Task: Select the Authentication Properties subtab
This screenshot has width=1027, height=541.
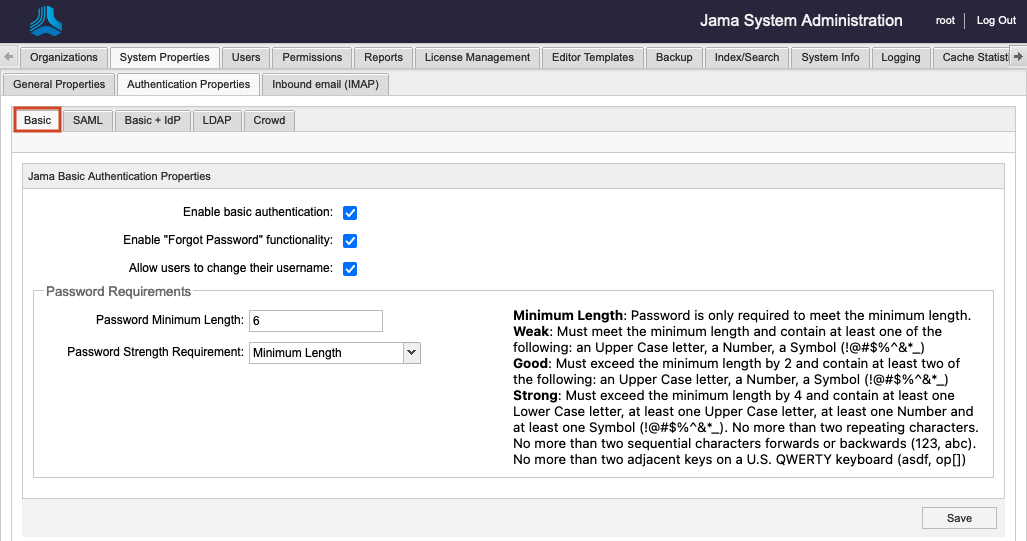Action: pyautogui.click(x=188, y=84)
